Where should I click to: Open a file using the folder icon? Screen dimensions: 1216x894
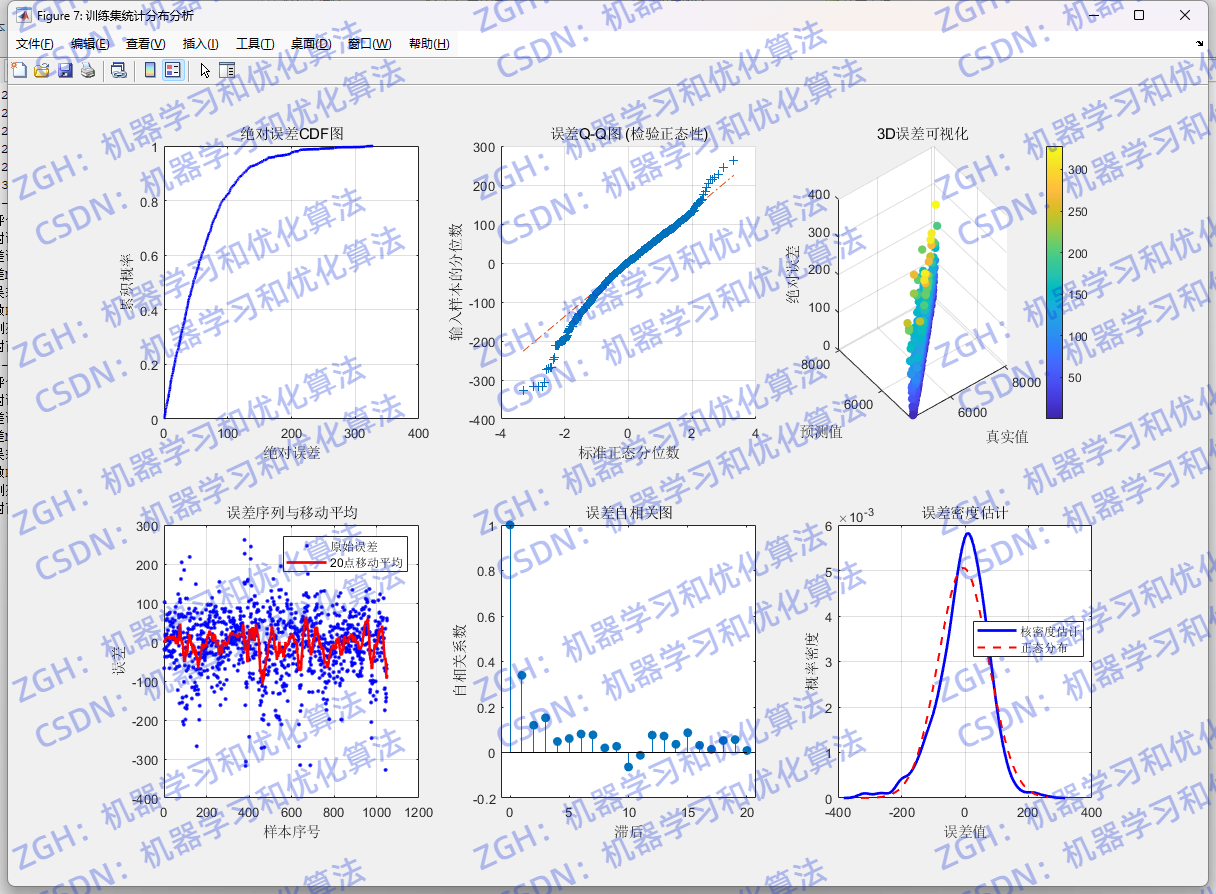pos(42,70)
